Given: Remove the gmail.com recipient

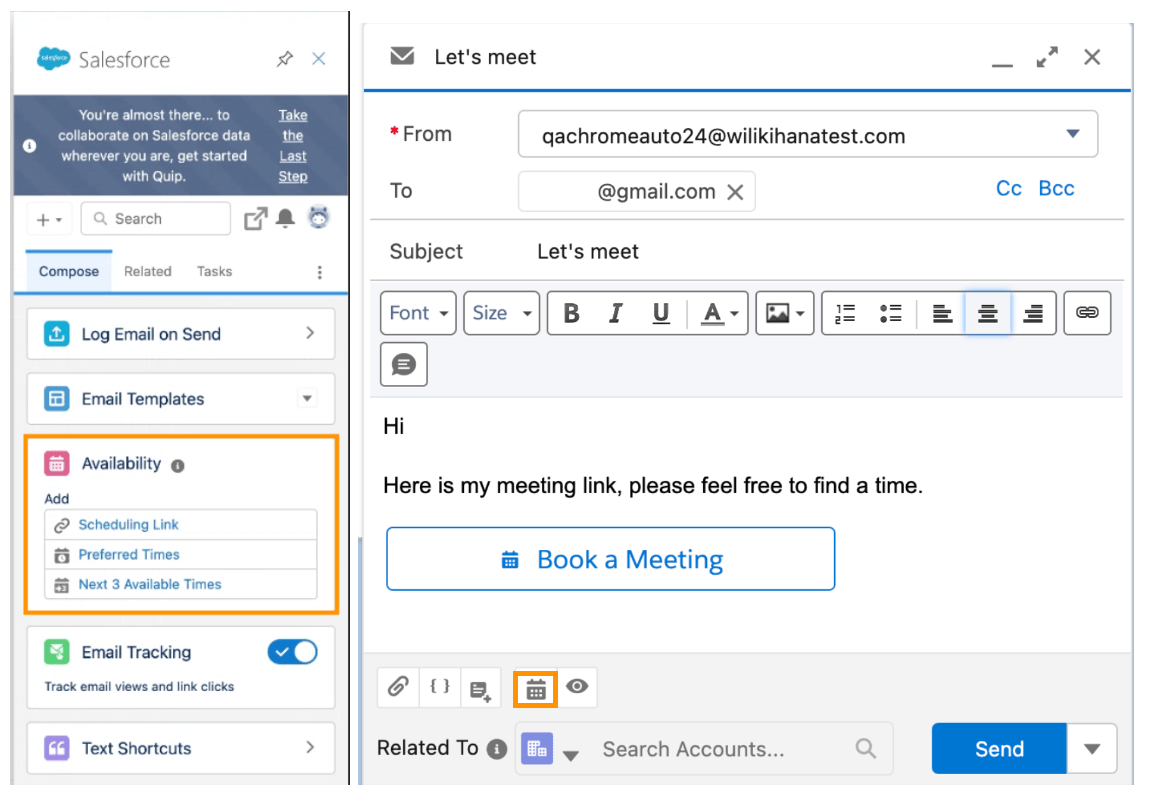Looking at the screenshot, I should [x=735, y=192].
